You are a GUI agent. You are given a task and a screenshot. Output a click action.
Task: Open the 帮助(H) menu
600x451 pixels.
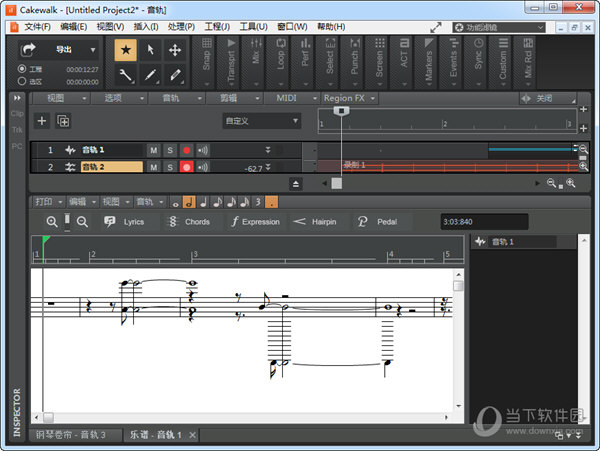pos(331,27)
